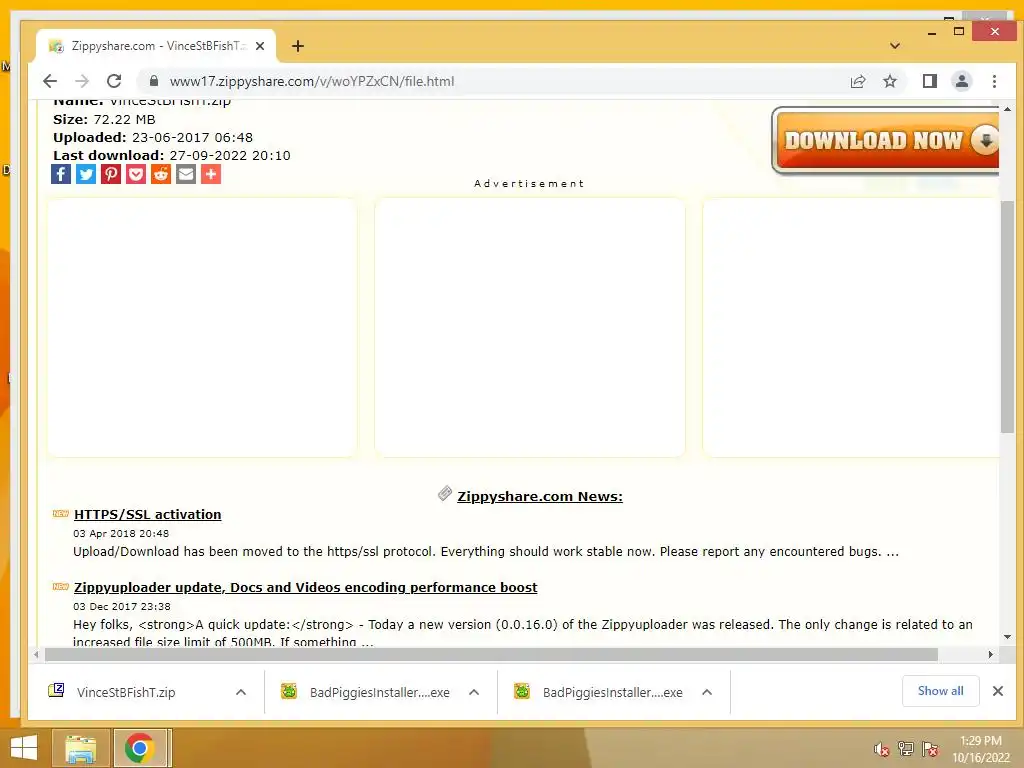The height and width of the screenshot is (768, 1024).
Task: Share file on Twitter
Action: (86, 174)
